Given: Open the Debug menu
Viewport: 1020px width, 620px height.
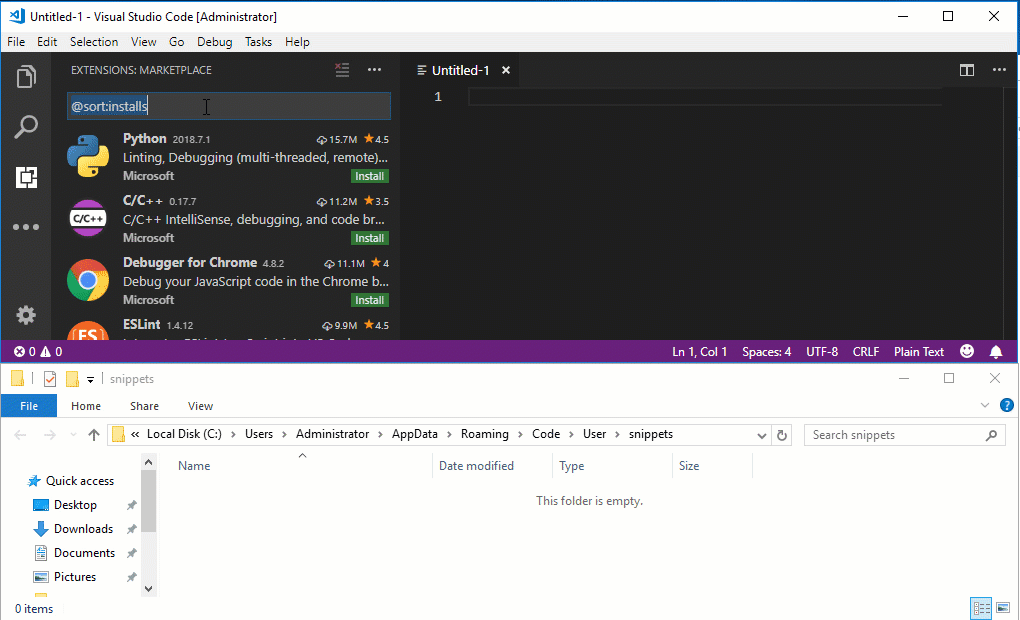Looking at the screenshot, I should tap(214, 42).
